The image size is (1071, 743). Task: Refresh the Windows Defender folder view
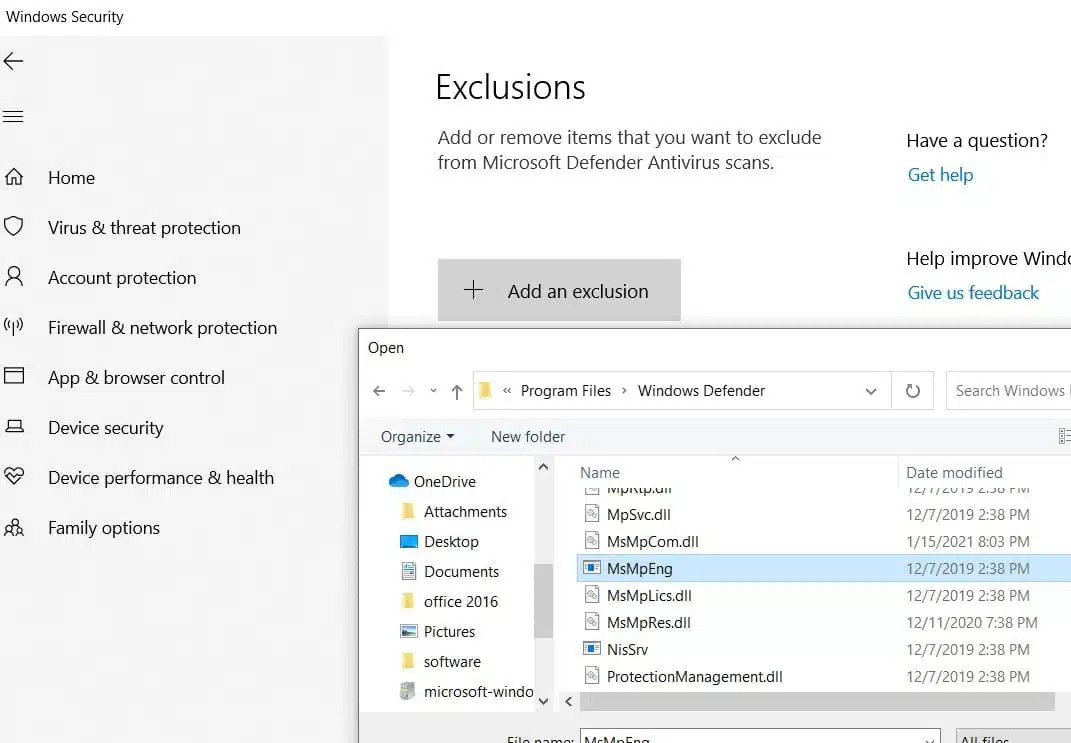912,390
